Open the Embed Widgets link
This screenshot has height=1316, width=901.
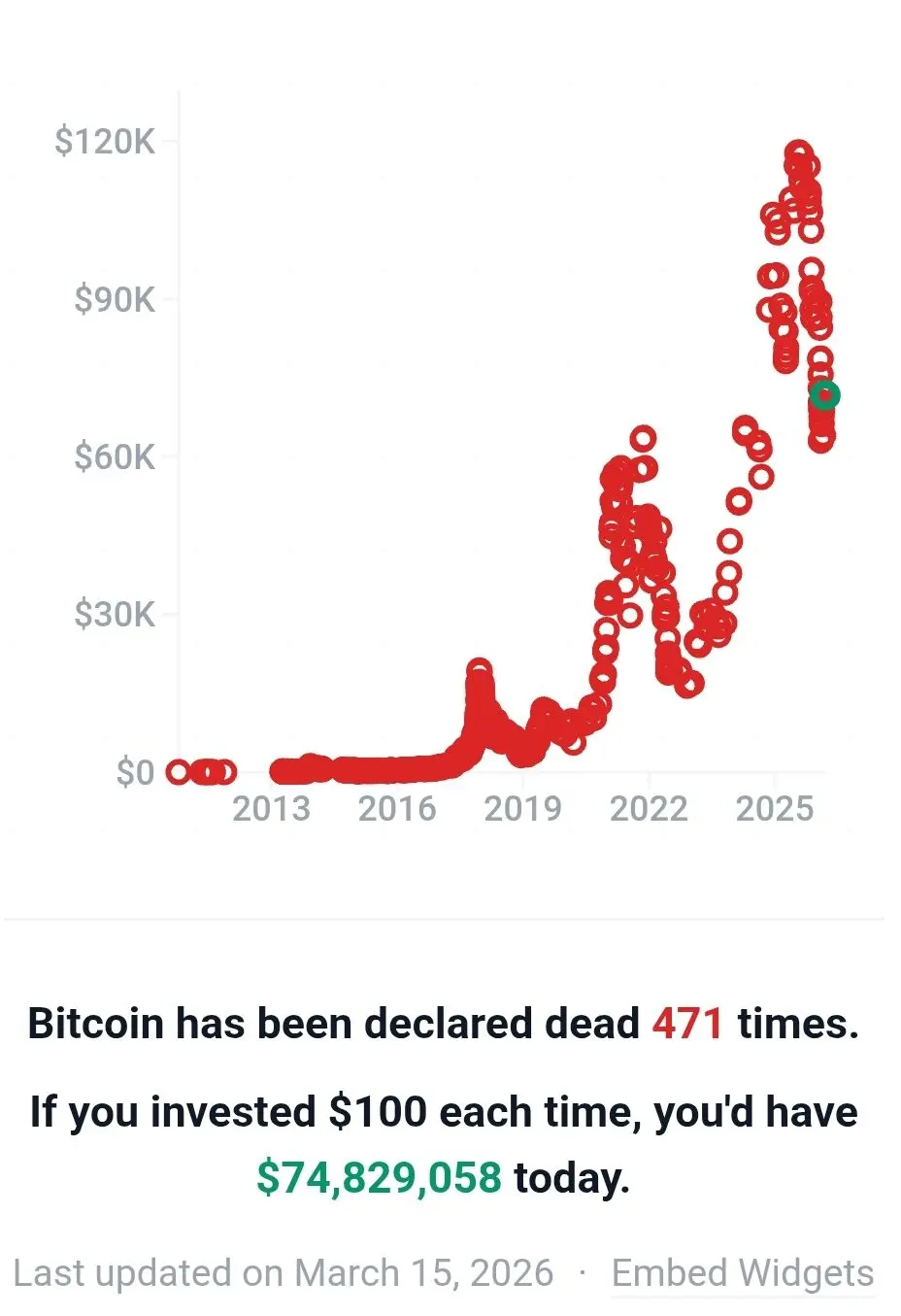point(743,1272)
